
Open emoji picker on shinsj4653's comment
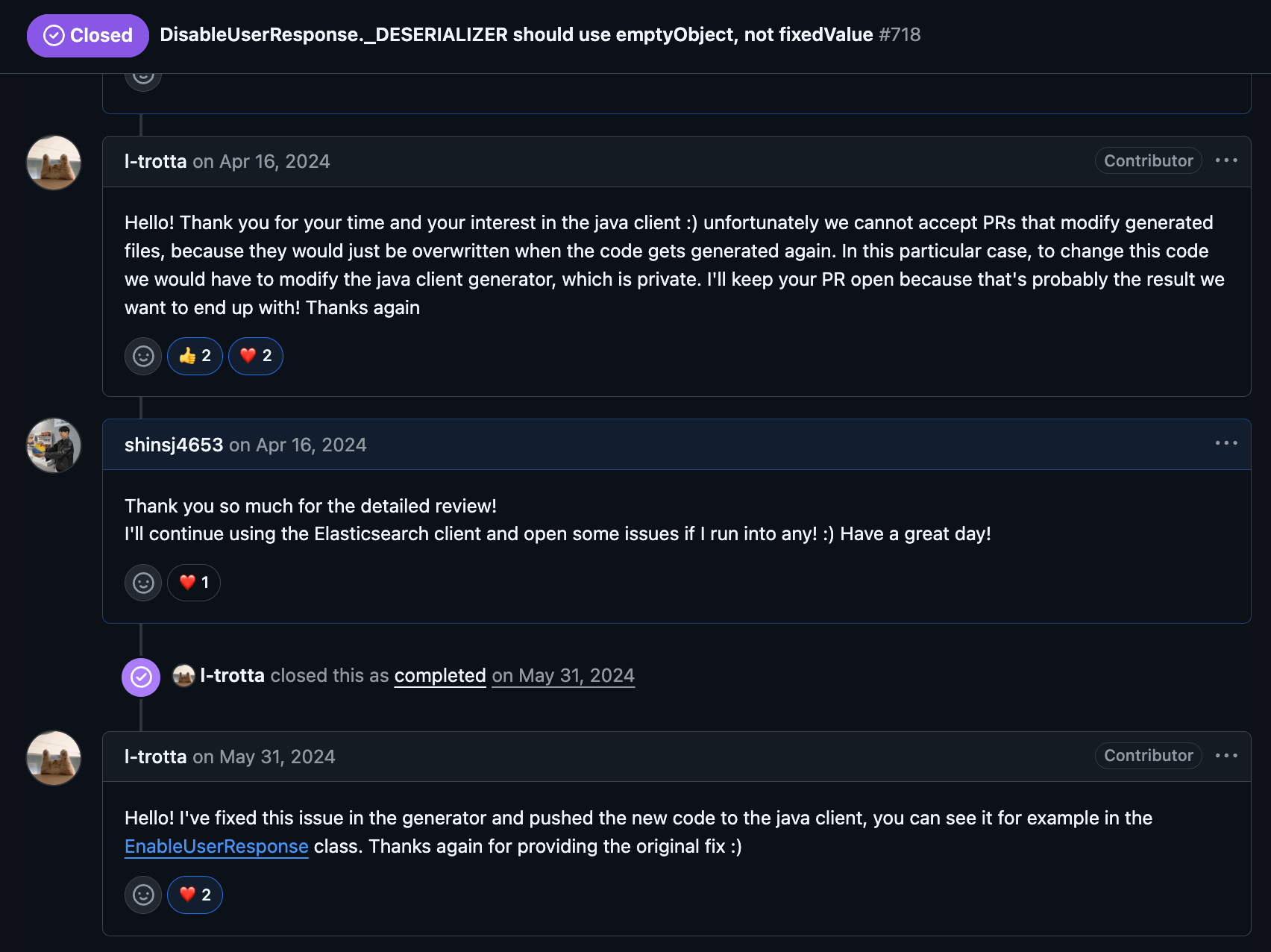pyautogui.click(x=143, y=583)
